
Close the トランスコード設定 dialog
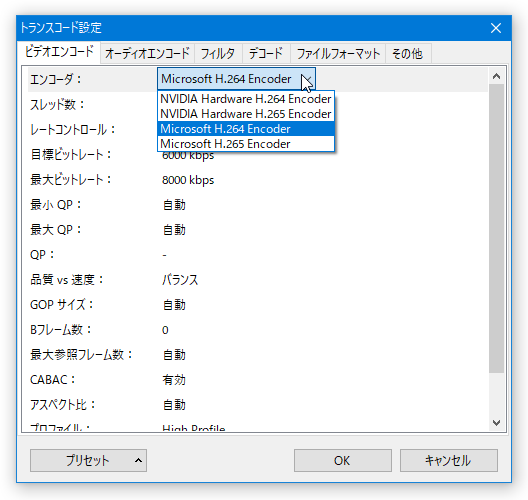click(x=496, y=28)
